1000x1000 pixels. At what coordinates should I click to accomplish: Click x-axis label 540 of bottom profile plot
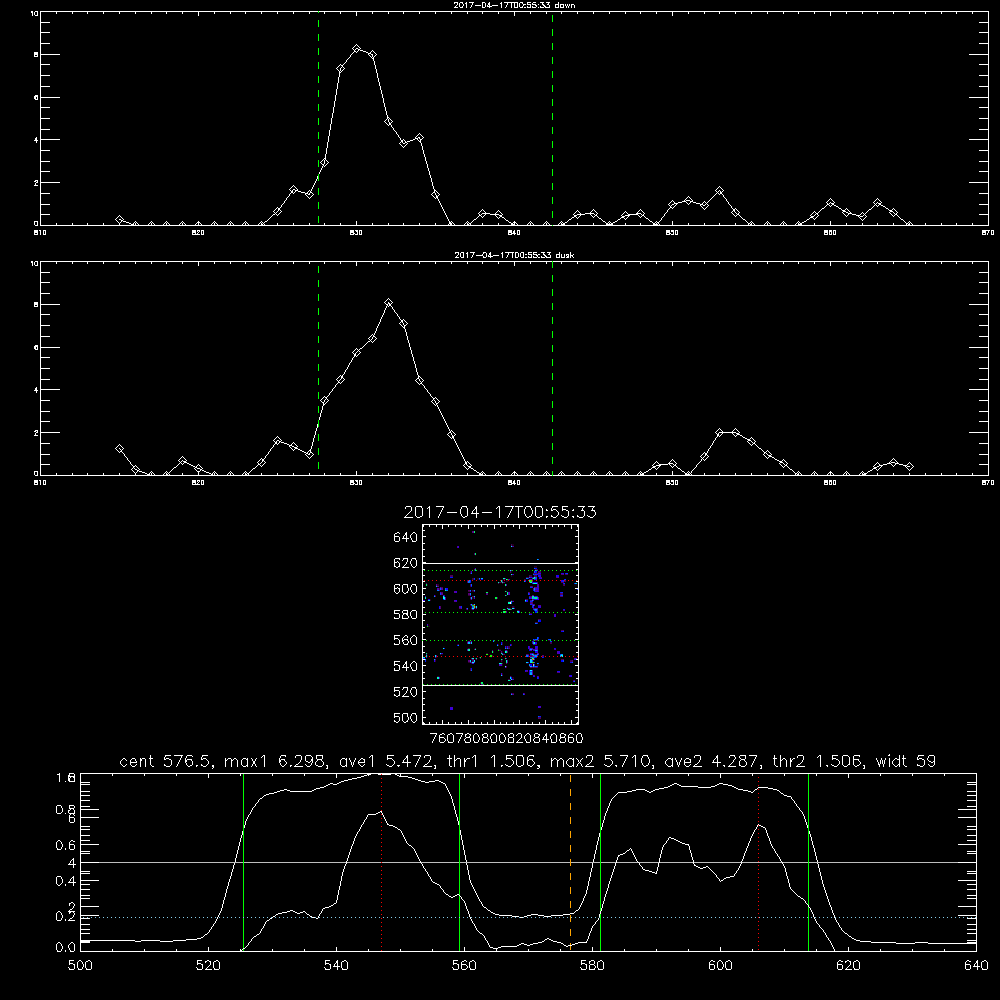pos(336,966)
